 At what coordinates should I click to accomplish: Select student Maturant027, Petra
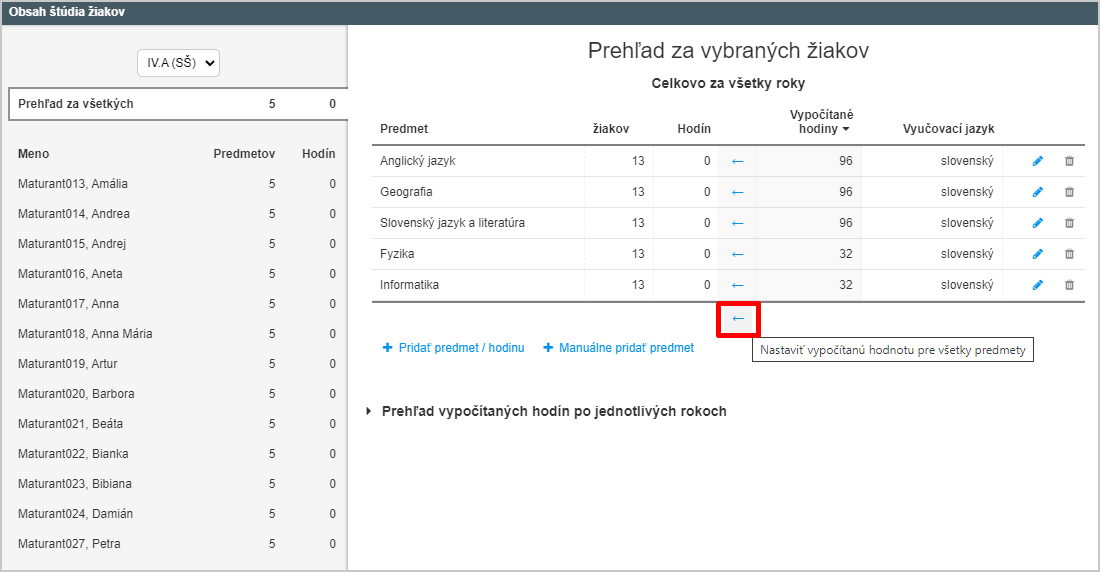[x=177, y=544]
